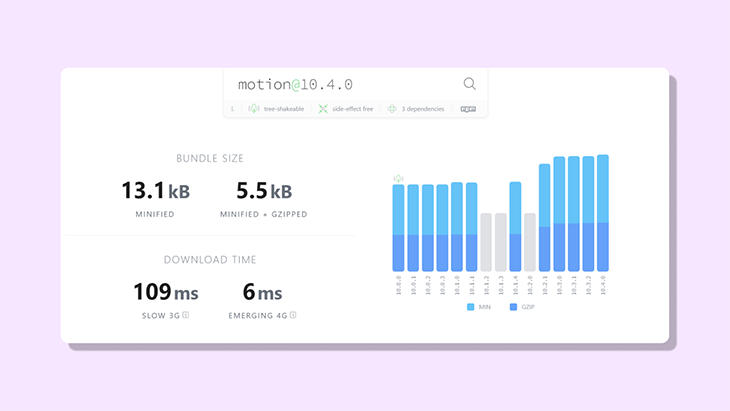Click the tree-shakeable leaf icon
The height and width of the screenshot is (411, 730).
click(x=254, y=109)
